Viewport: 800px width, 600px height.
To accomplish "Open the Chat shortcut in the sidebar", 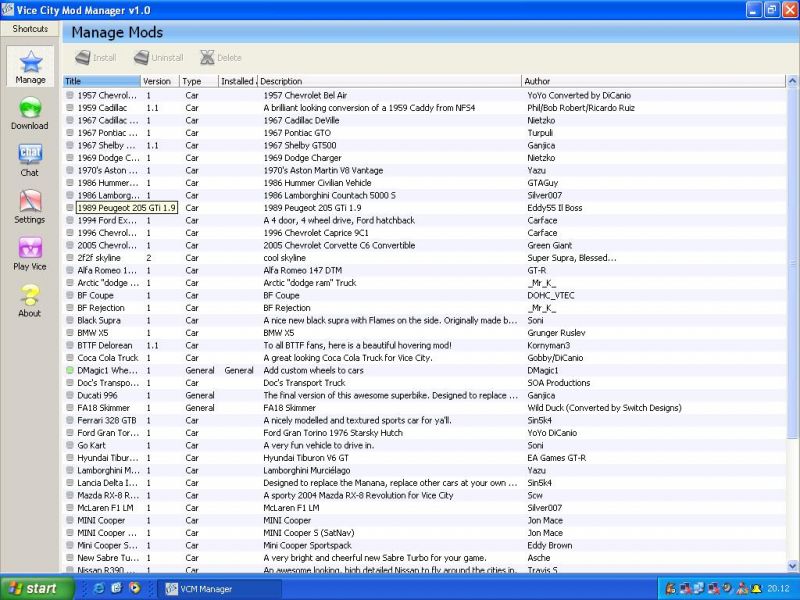I will coord(30,160).
